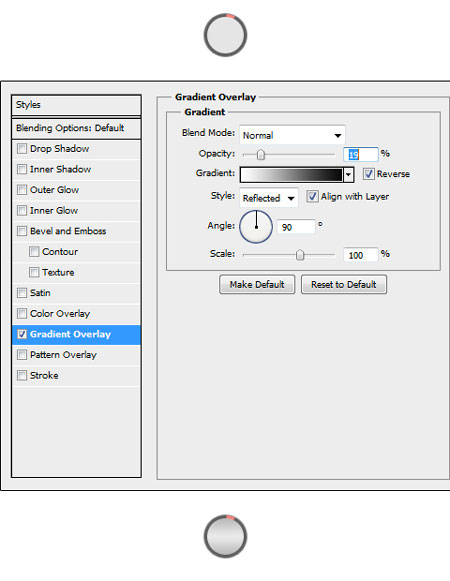Enable the Drop Shadow checkbox
The height and width of the screenshot is (581, 450).
22,149
